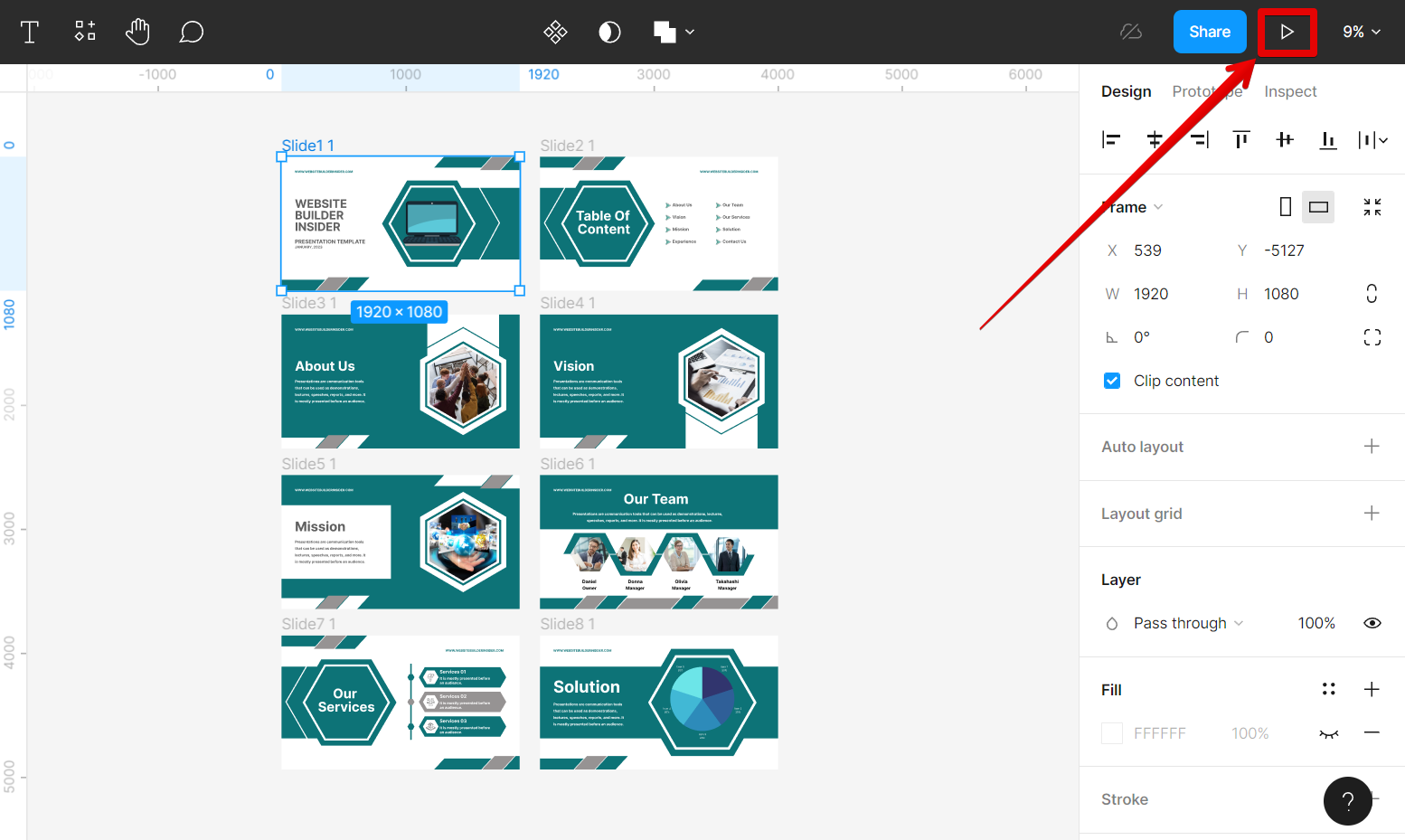Toggle fill visibility for FFFFFF

(x=1328, y=733)
